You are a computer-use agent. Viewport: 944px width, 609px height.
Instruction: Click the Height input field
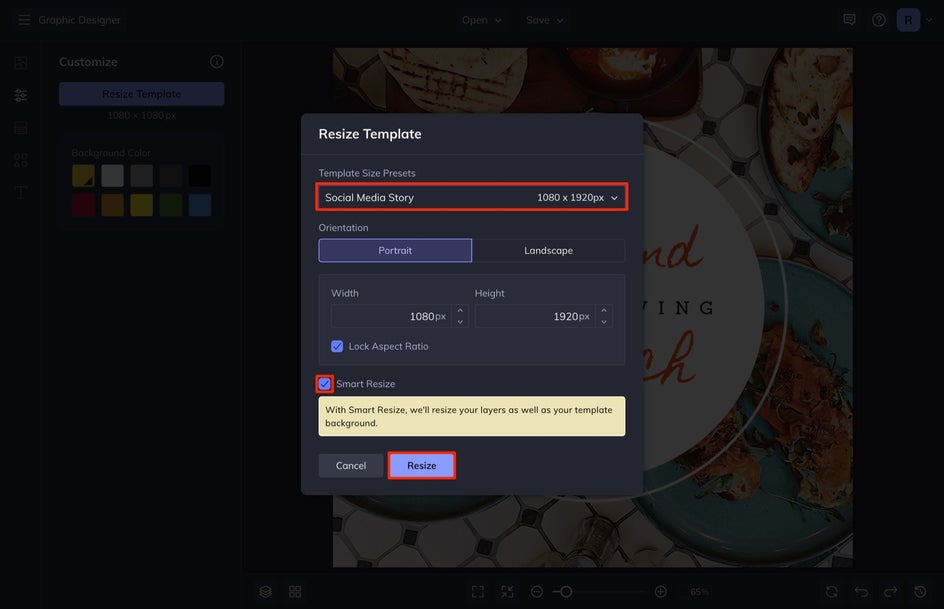click(536, 317)
